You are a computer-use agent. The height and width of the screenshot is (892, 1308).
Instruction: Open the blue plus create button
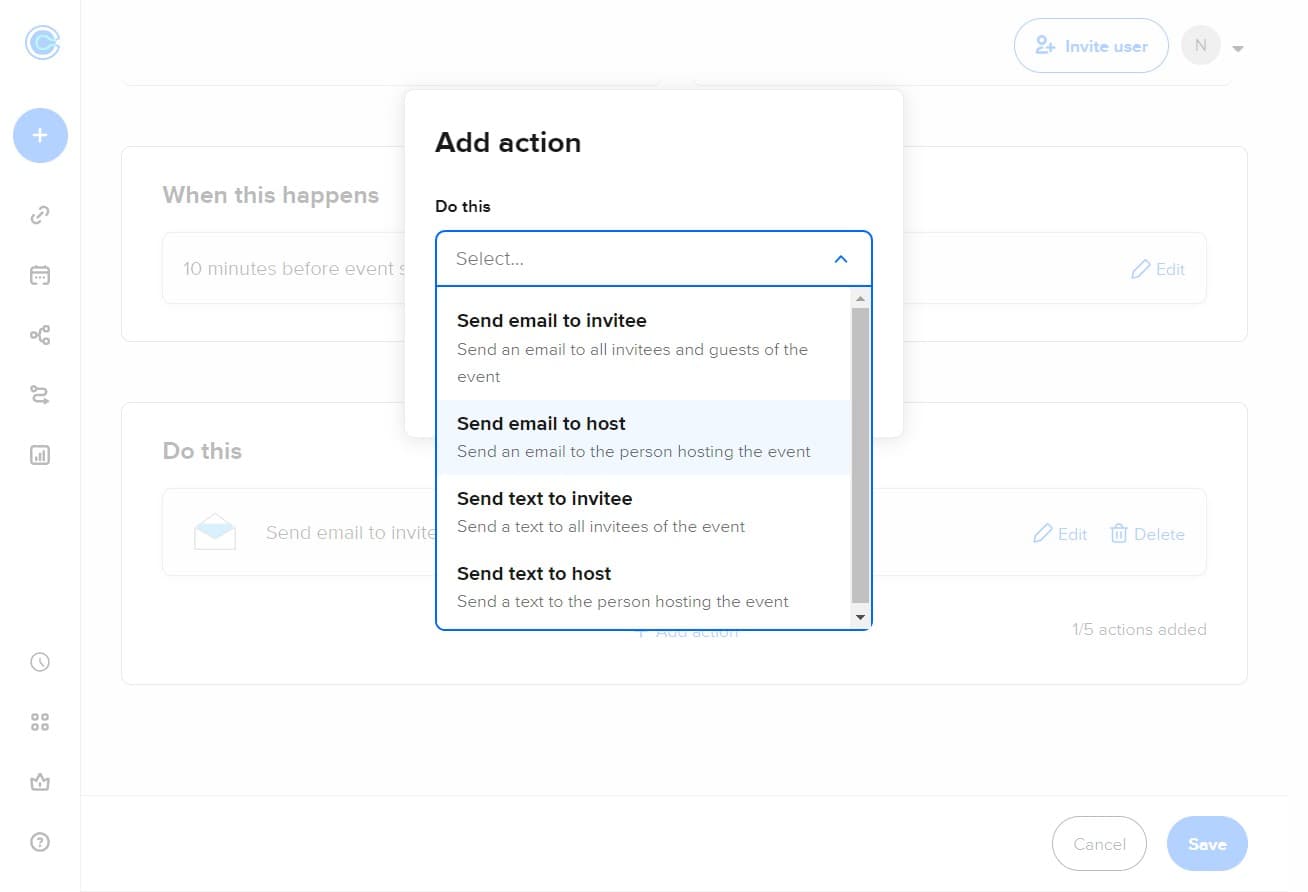tap(39, 134)
